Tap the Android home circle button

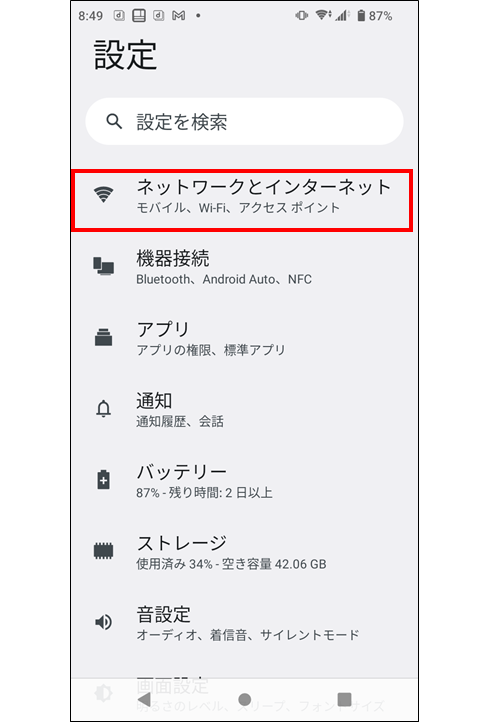[245, 699]
